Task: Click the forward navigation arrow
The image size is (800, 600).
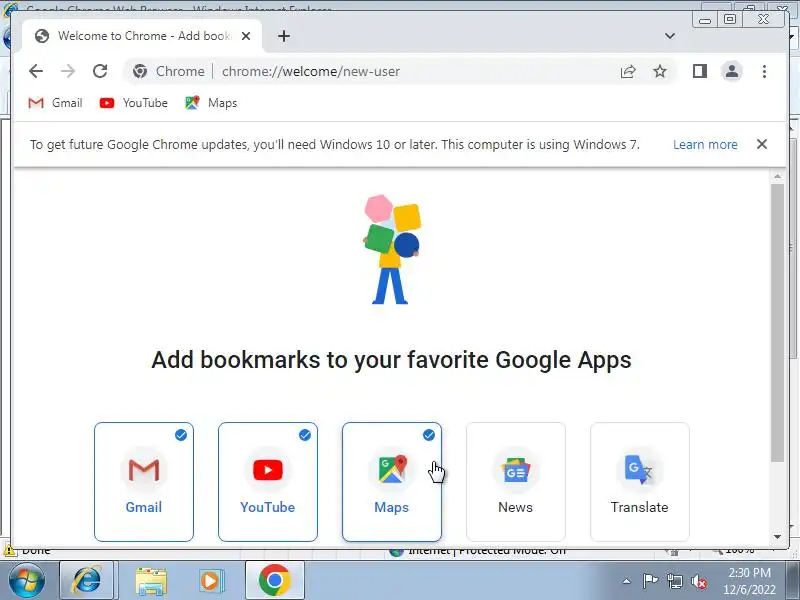Action: point(68,71)
